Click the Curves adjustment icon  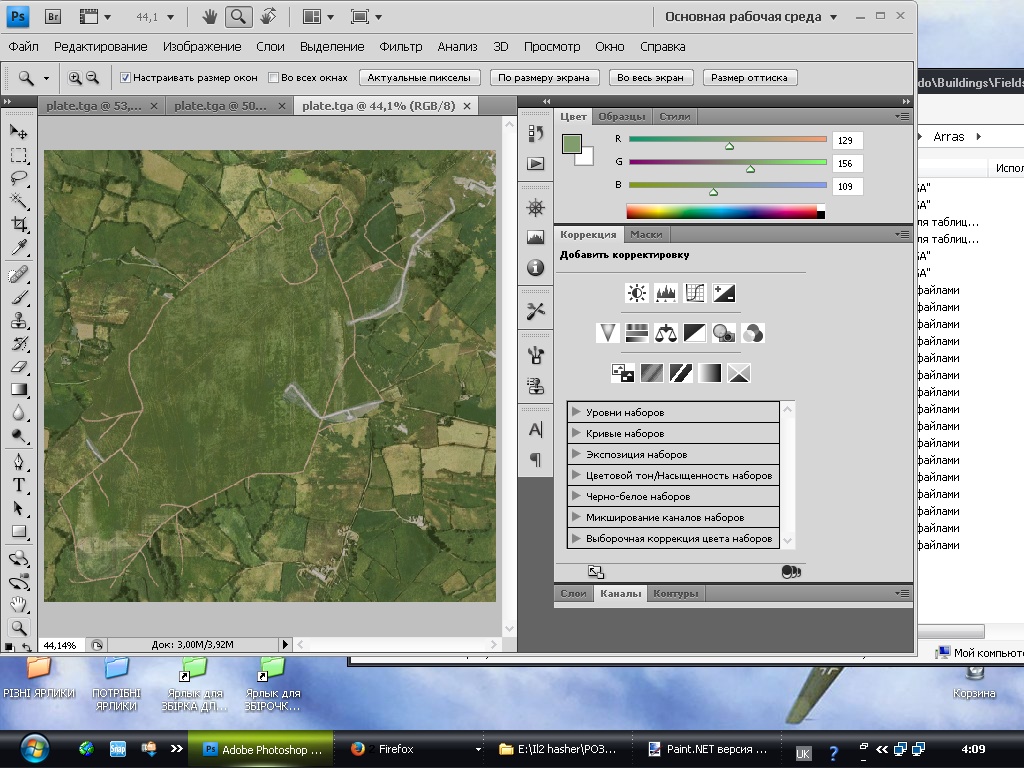695,293
